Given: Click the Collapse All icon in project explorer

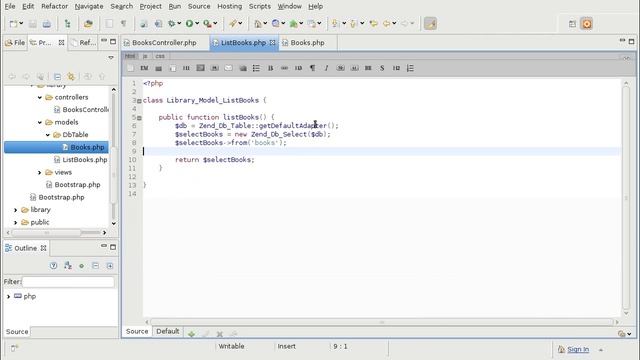Looking at the screenshot, I should tap(57, 77).
